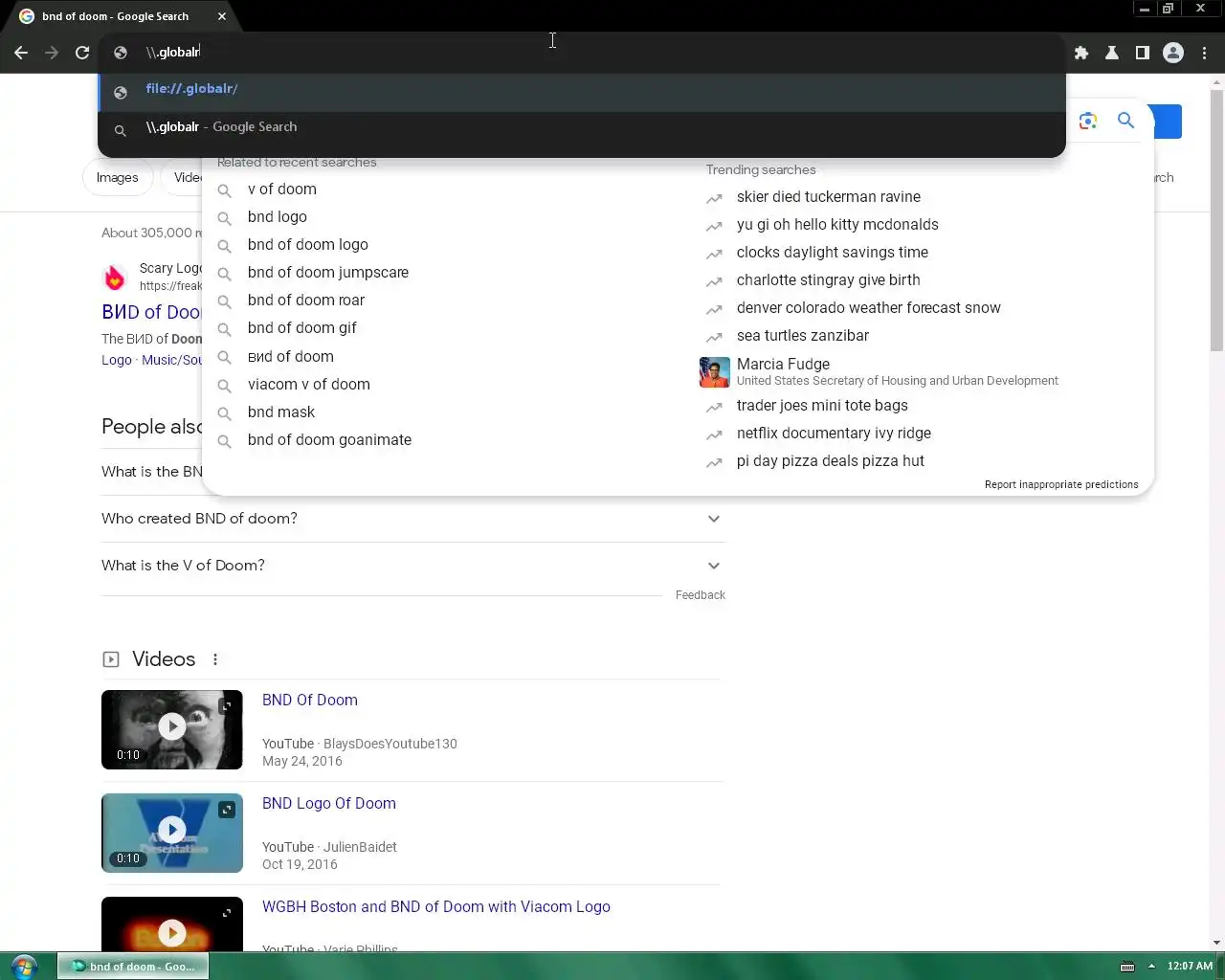Open the Videos section three-dot menu
Image resolution: width=1225 pixels, height=980 pixels.
(x=215, y=659)
